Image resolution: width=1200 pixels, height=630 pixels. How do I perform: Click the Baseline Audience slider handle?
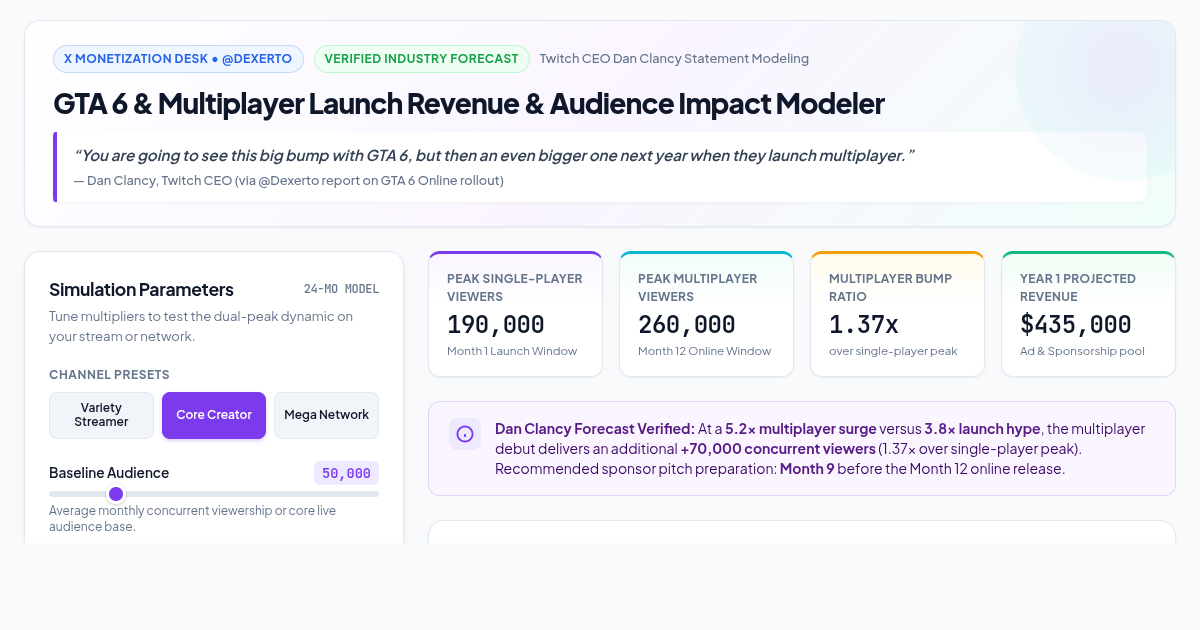(116, 494)
